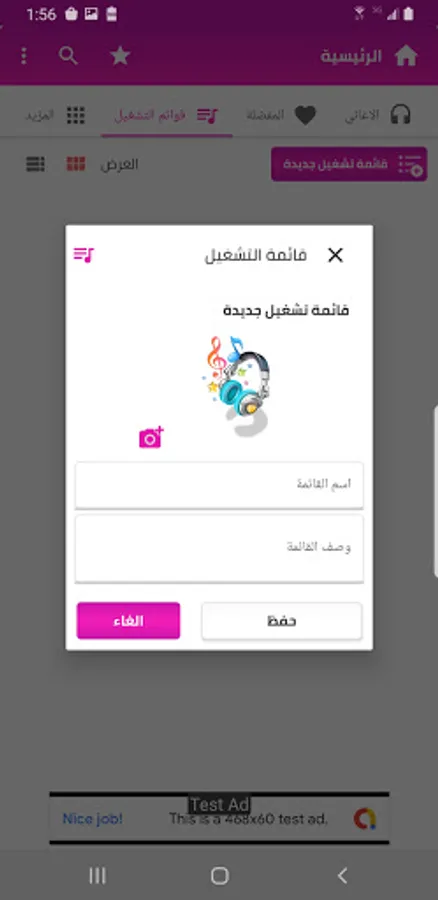The image size is (438, 900).
Task: Open the three-dot overflow menu
Action: point(24,56)
